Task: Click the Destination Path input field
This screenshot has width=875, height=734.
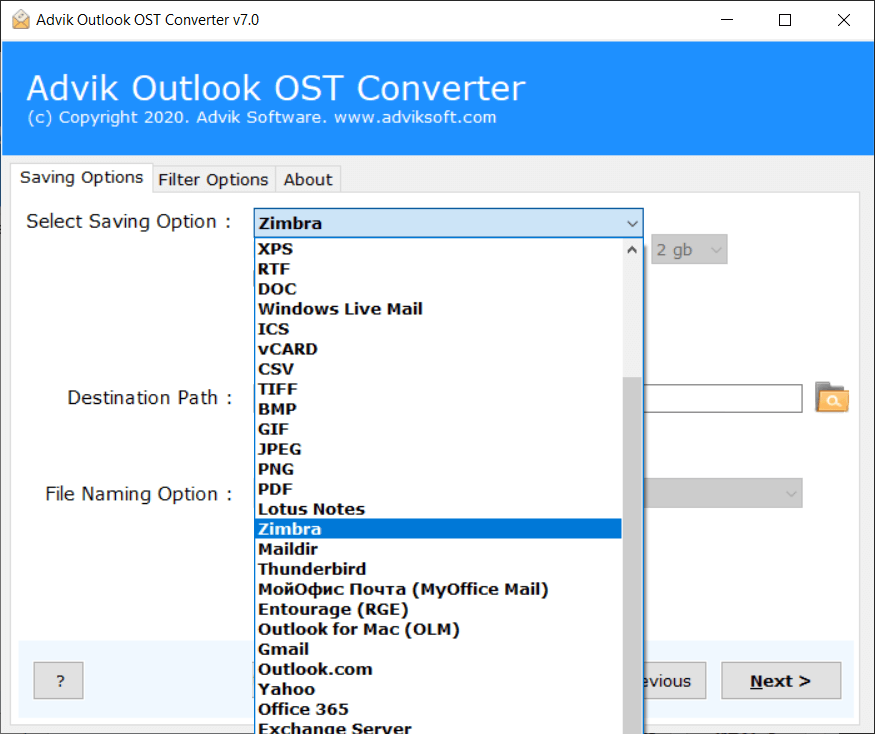Action: point(723,398)
